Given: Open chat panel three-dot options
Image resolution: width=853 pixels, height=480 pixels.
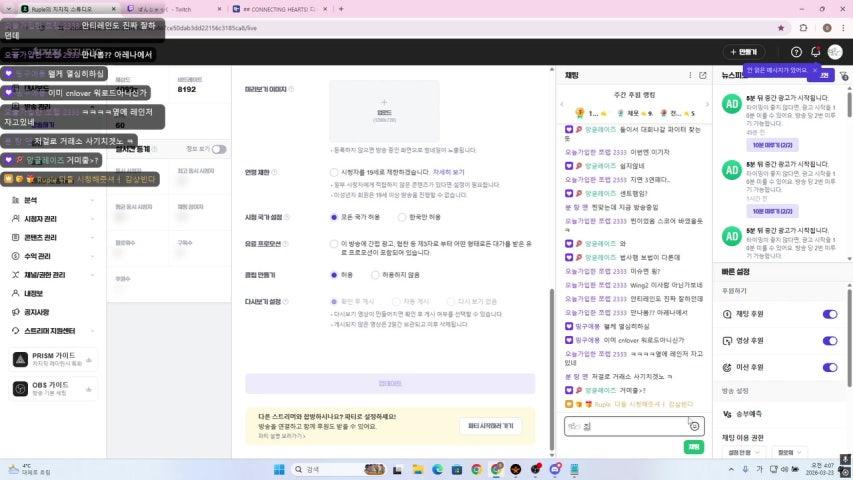Looking at the screenshot, I should pos(690,76).
